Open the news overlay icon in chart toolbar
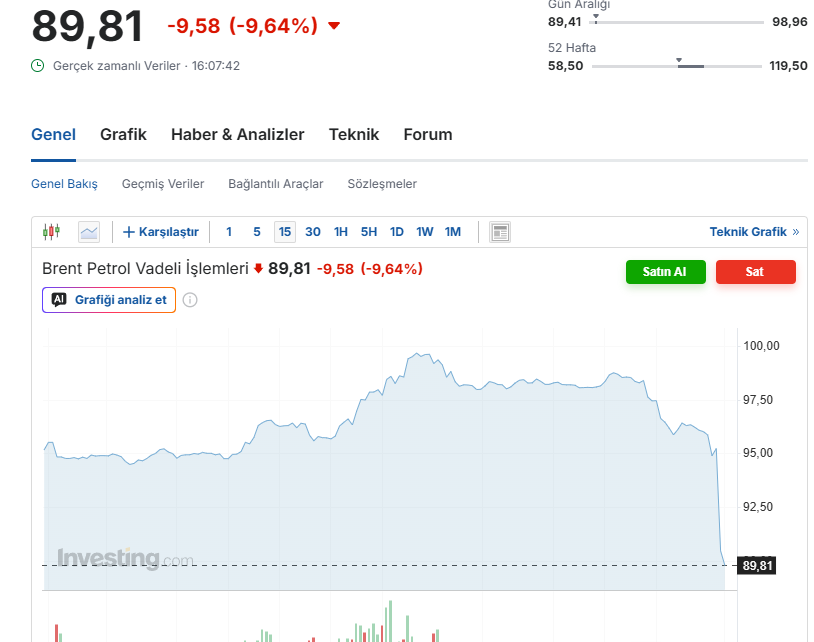Image resolution: width=814 pixels, height=642 pixels. tap(500, 232)
